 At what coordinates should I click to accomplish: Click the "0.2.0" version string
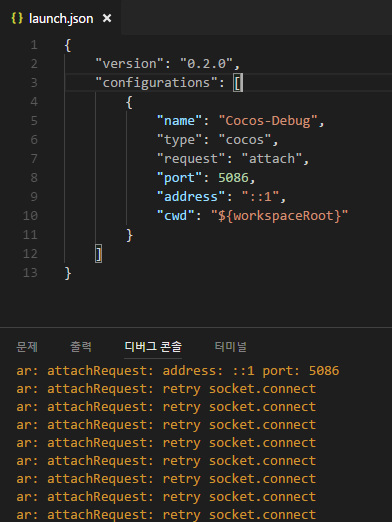coord(207,64)
